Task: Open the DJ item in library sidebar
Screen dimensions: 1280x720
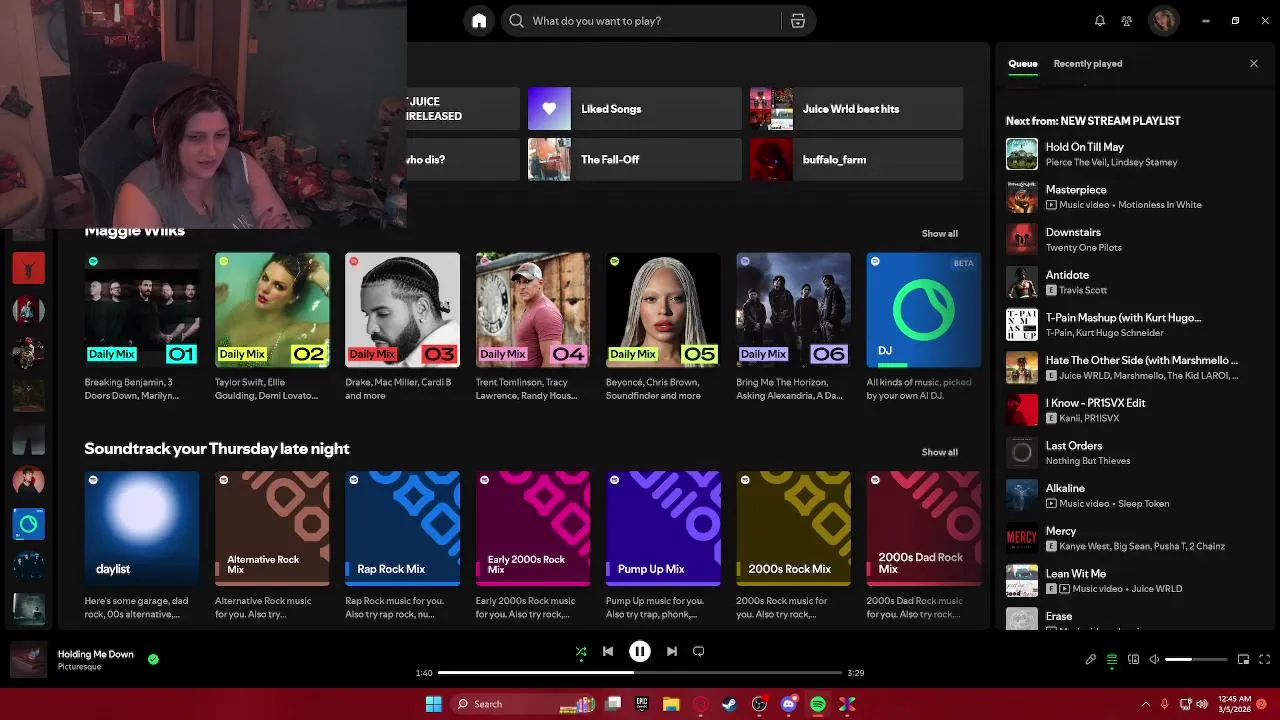Action: (28, 524)
